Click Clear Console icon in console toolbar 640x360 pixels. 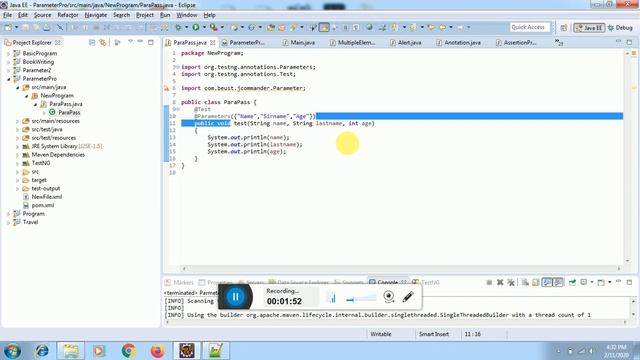pyautogui.click(x=525, y=282)
